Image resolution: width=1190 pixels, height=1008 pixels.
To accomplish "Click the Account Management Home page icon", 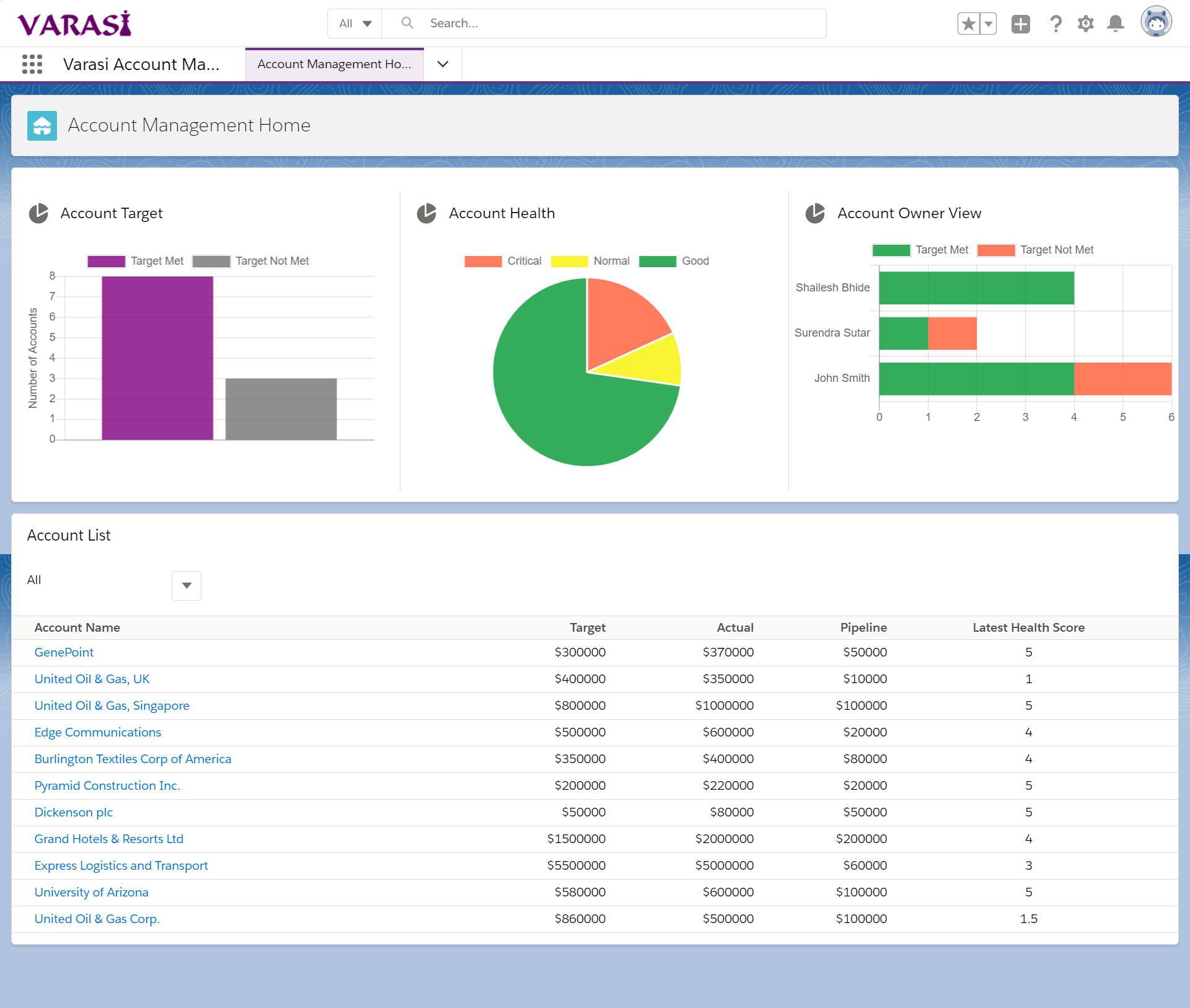I will [42, 125].
